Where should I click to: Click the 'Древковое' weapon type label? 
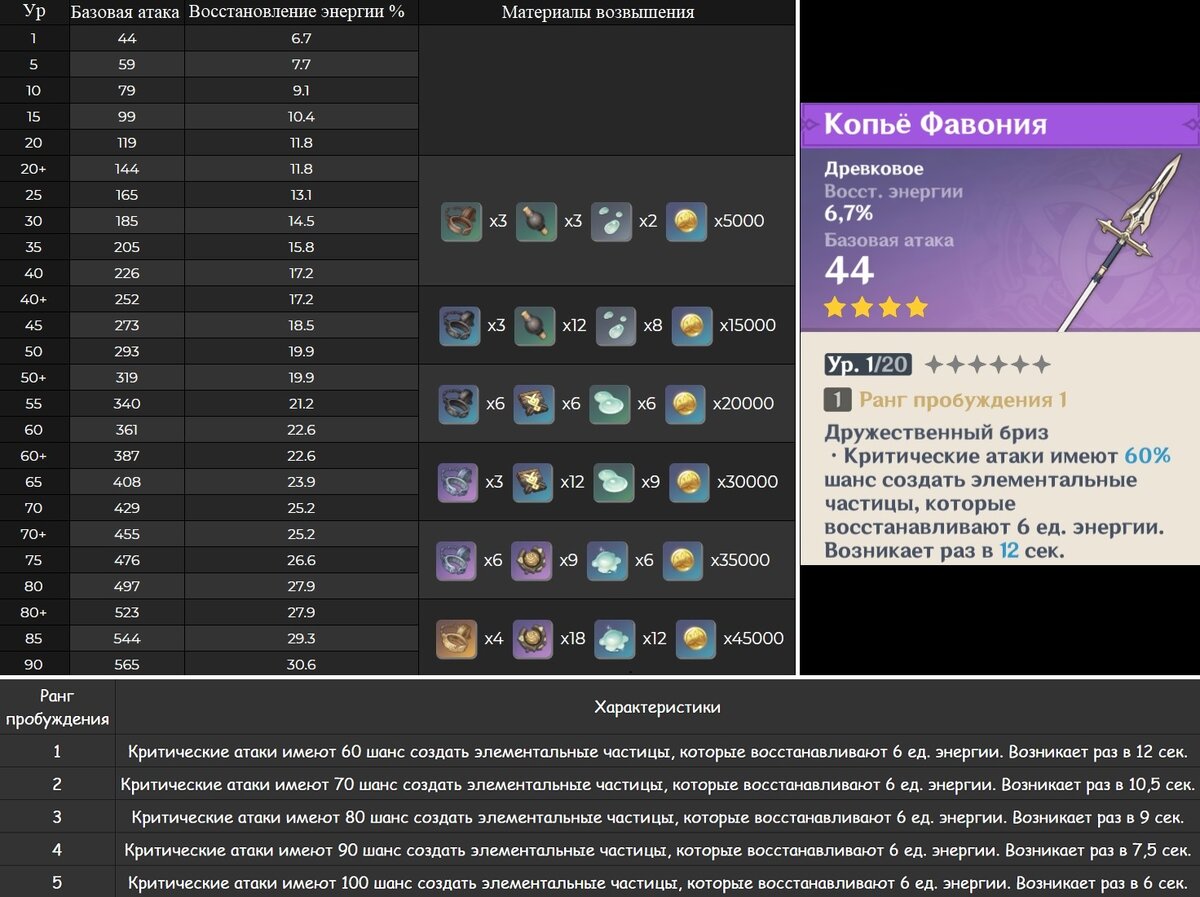874,169
